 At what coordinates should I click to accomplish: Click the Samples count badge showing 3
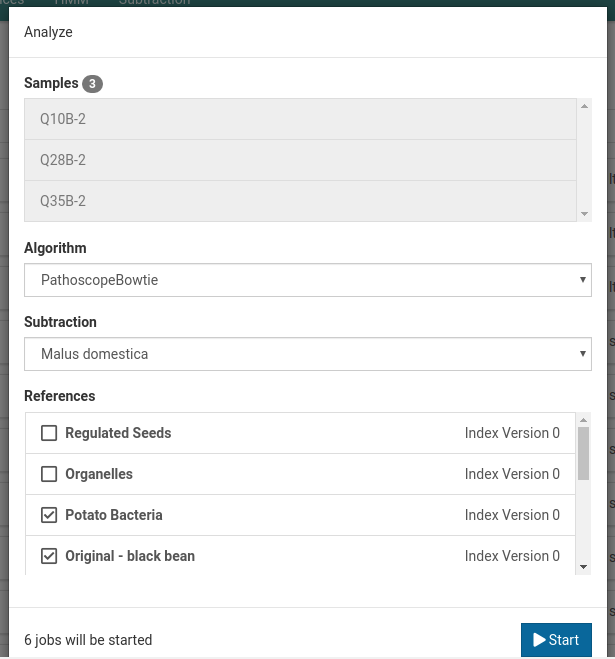(92, 84)
